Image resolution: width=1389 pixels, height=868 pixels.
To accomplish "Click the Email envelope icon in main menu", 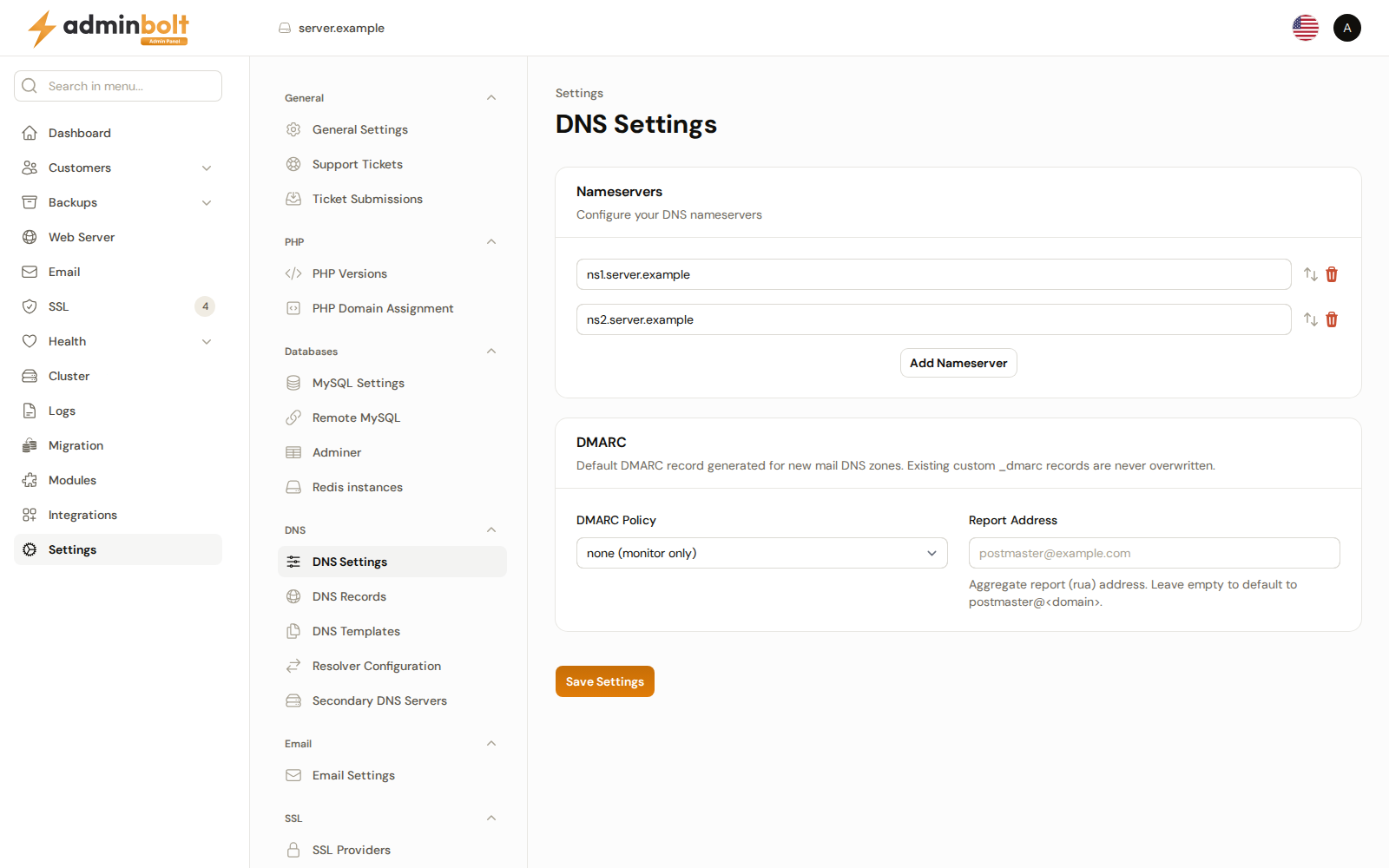I will (30, 272).
